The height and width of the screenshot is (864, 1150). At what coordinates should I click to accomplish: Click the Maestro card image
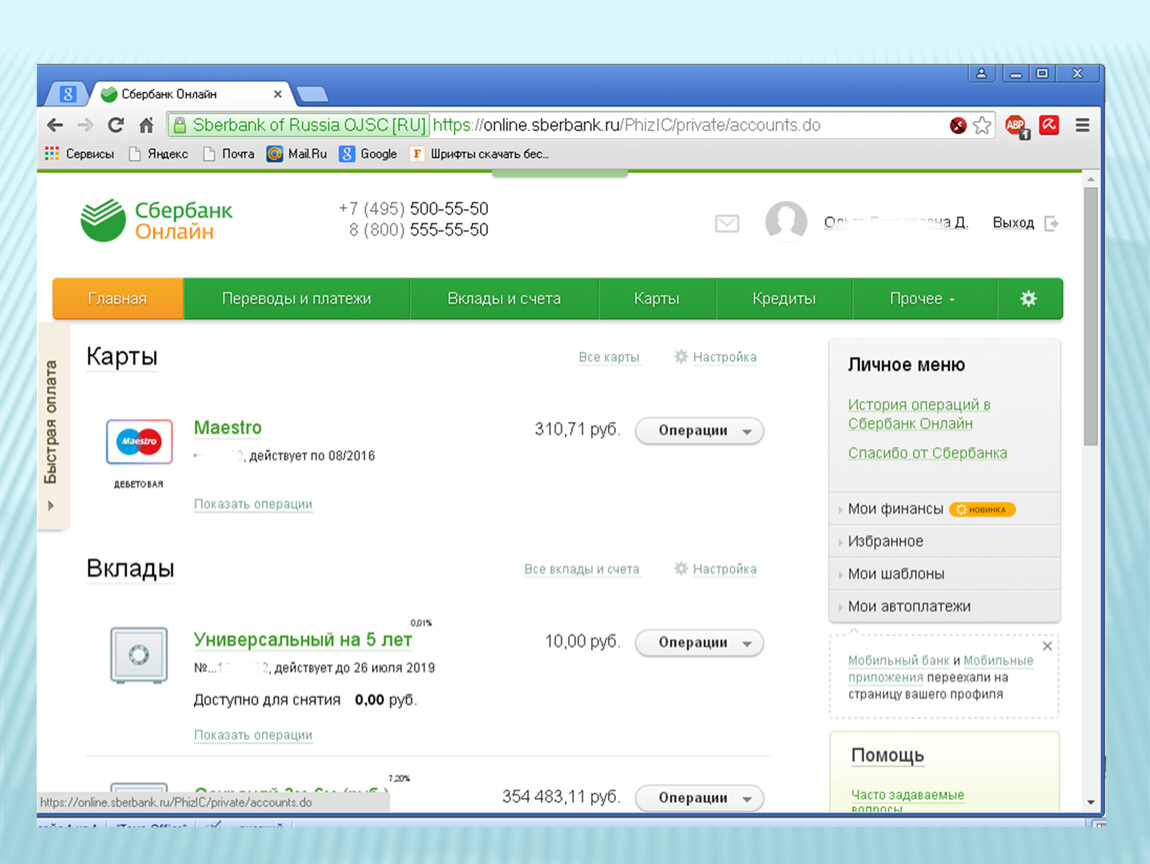(x=139, y=442)
